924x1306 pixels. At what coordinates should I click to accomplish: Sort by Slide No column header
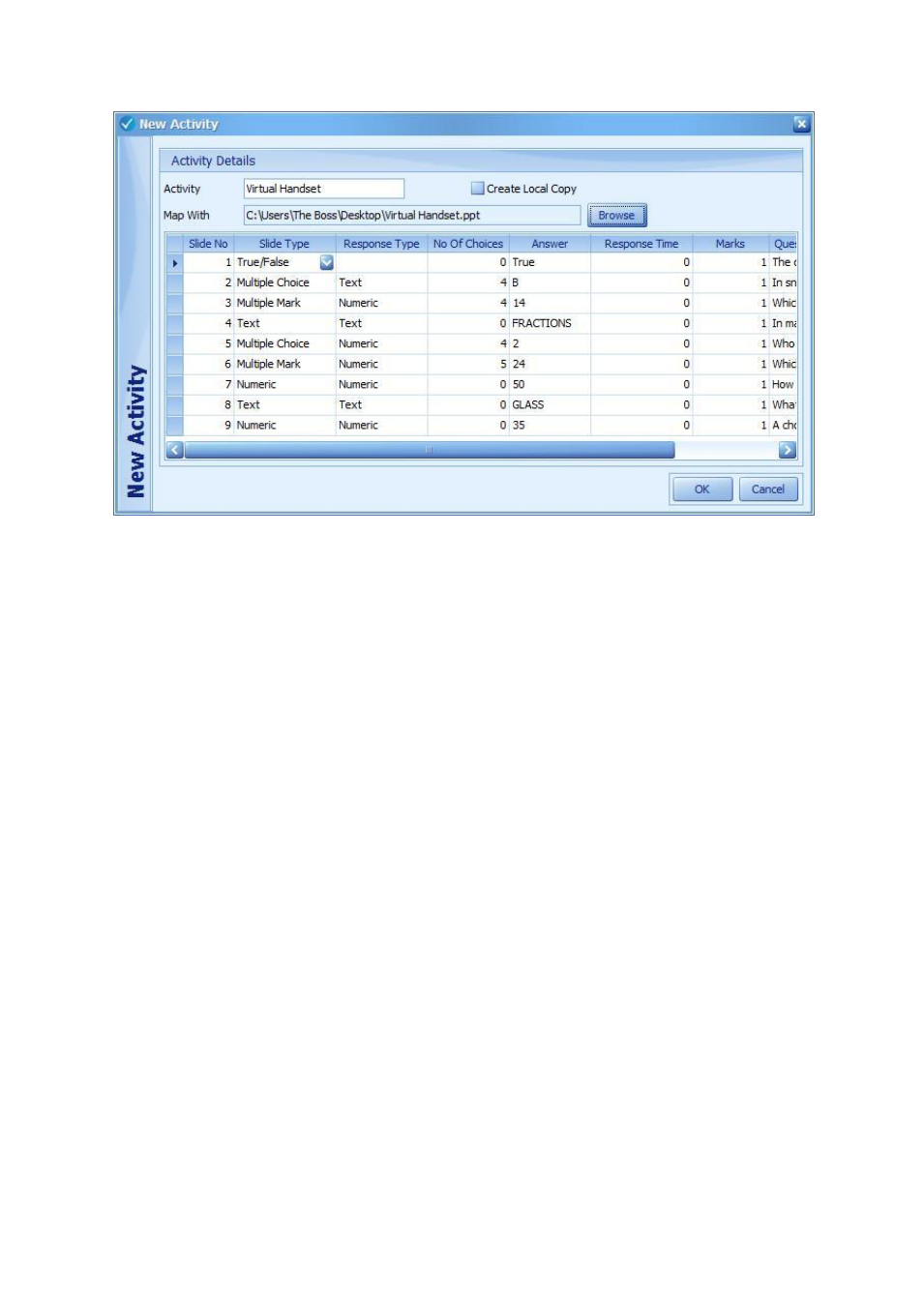(x=208, y=244)
